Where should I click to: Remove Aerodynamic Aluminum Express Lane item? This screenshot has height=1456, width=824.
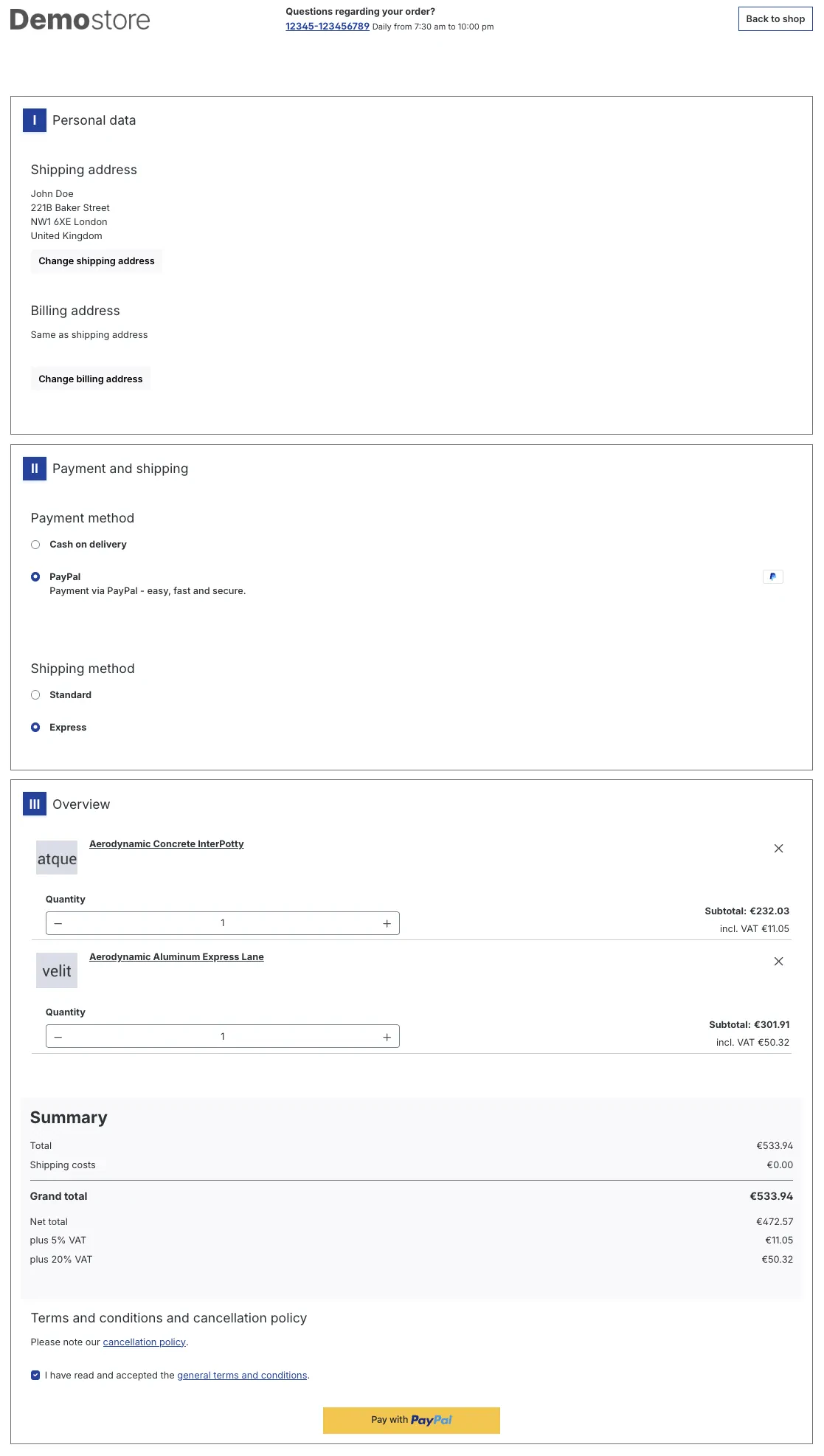click(x=778, y=962)
